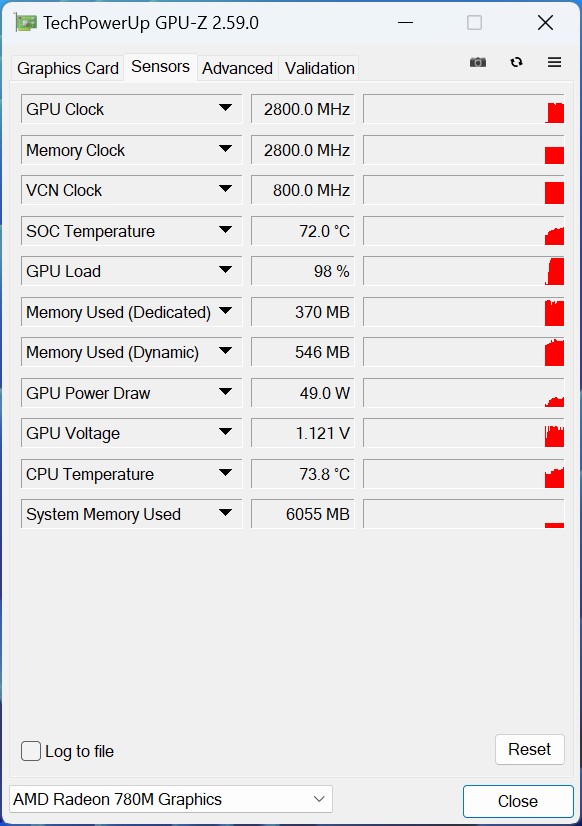Open the Memory Used (Dedicated) dropdown arrow
582x826 pixels.
point(225,311)
